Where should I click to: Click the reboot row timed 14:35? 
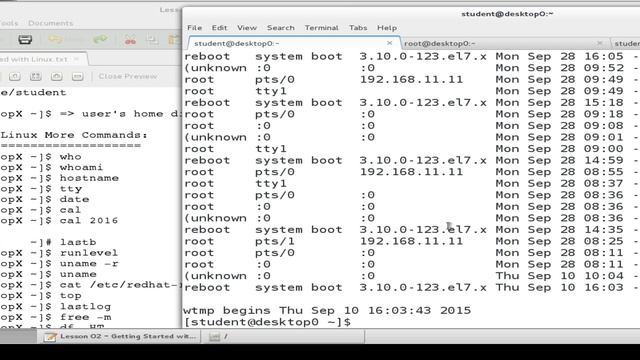411,229
